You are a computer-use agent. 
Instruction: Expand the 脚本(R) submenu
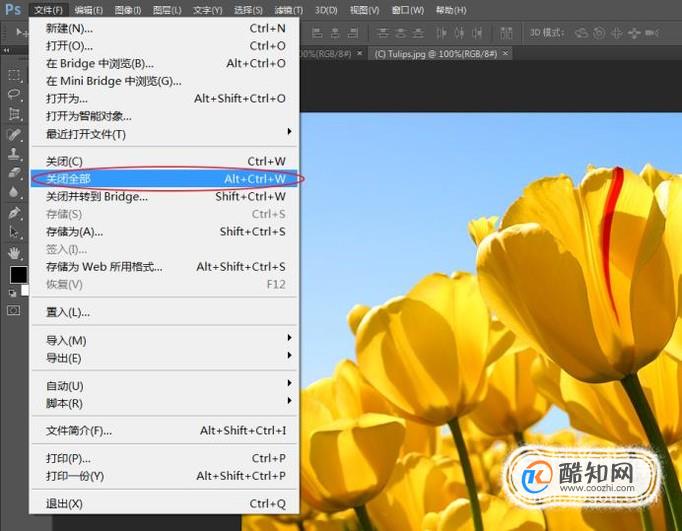(x=164, y=403)
